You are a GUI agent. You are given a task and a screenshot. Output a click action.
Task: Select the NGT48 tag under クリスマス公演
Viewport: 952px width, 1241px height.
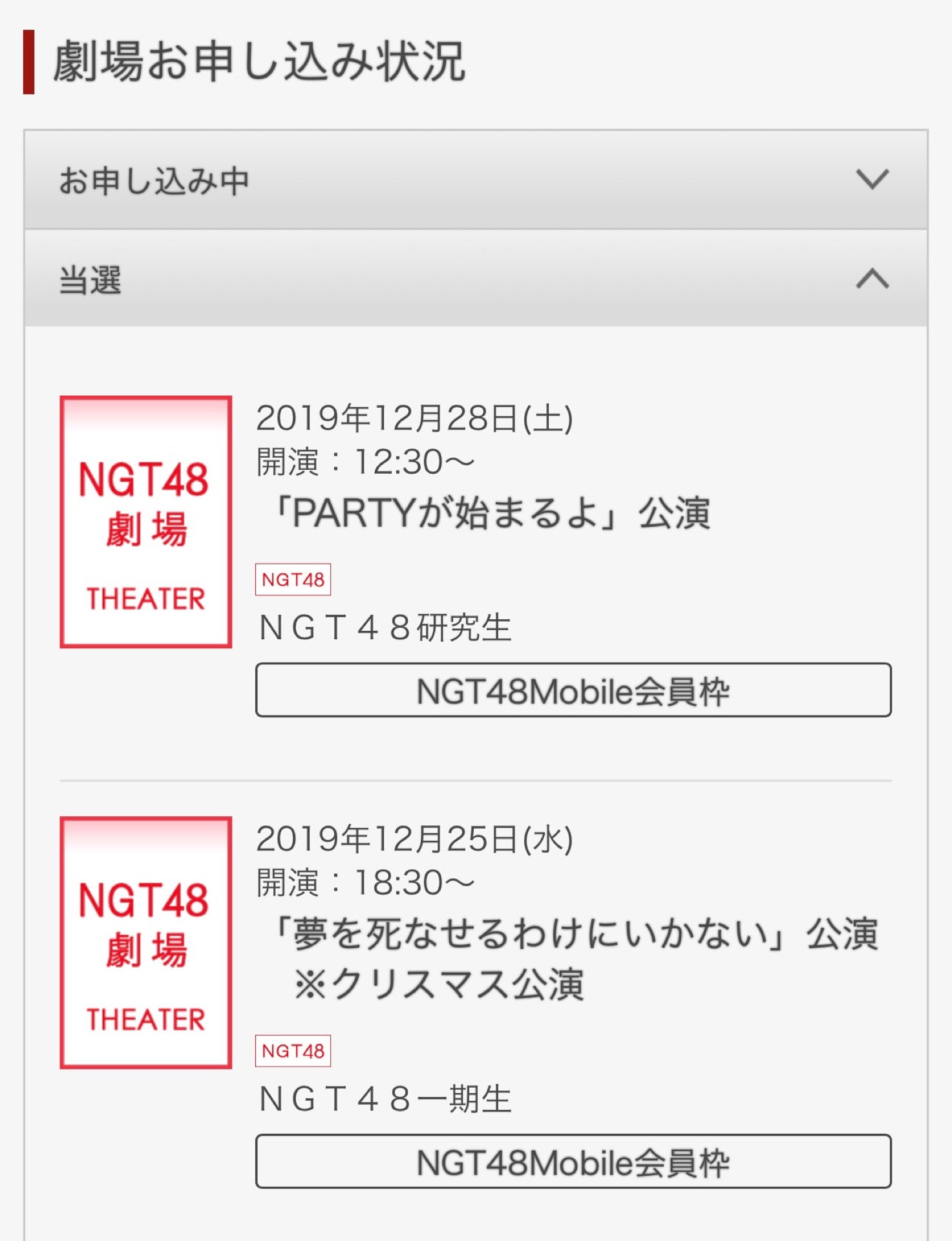293,1050
